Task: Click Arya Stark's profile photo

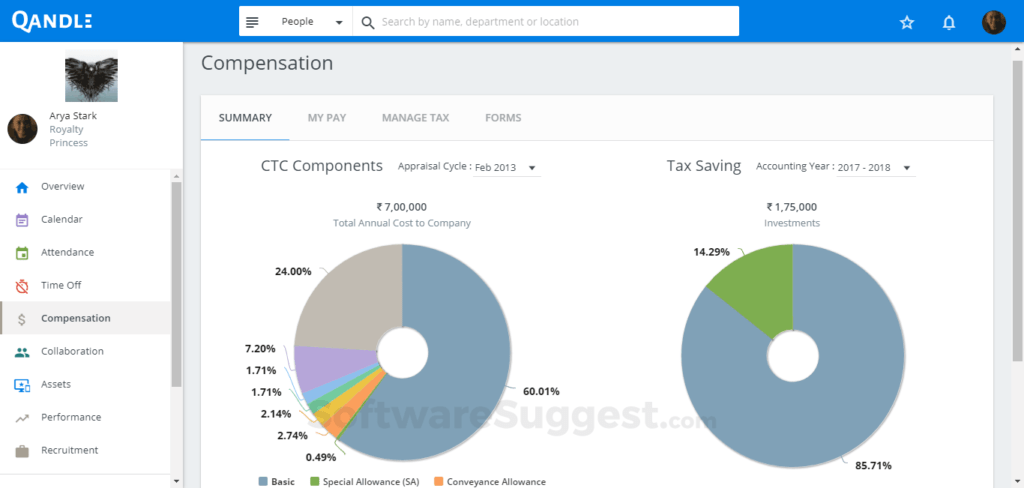Action: (22, 129)
